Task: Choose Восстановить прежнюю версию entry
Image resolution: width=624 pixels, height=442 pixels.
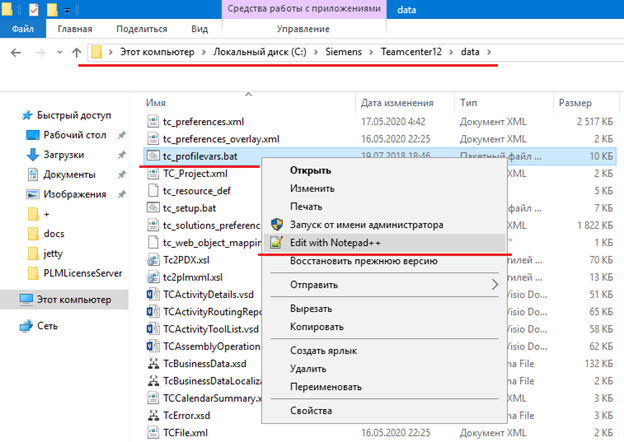Action: click(364, 261)
